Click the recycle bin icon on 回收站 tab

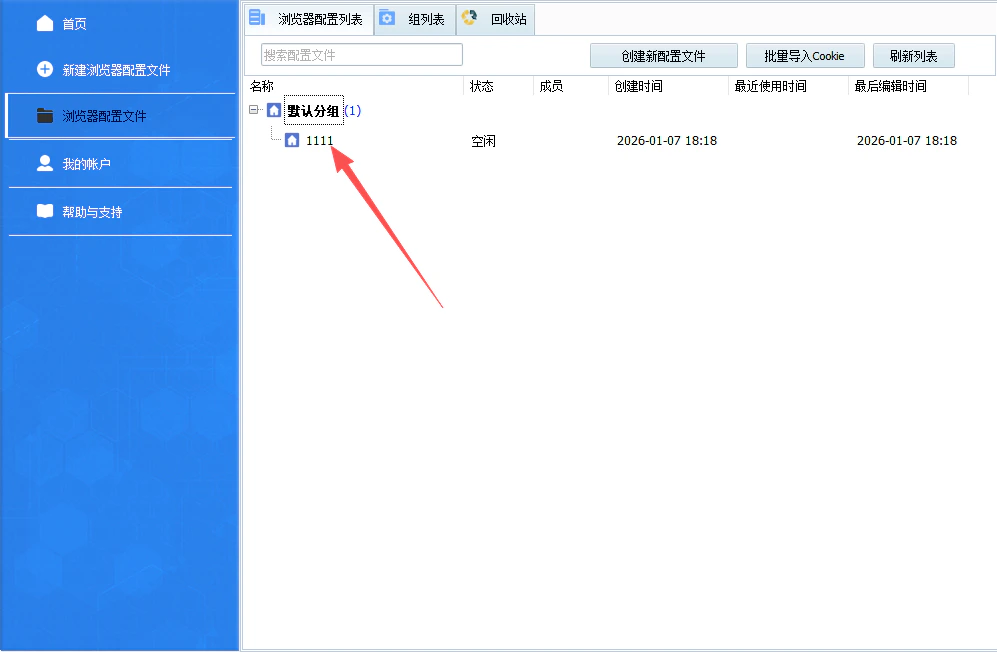point(467,18)
